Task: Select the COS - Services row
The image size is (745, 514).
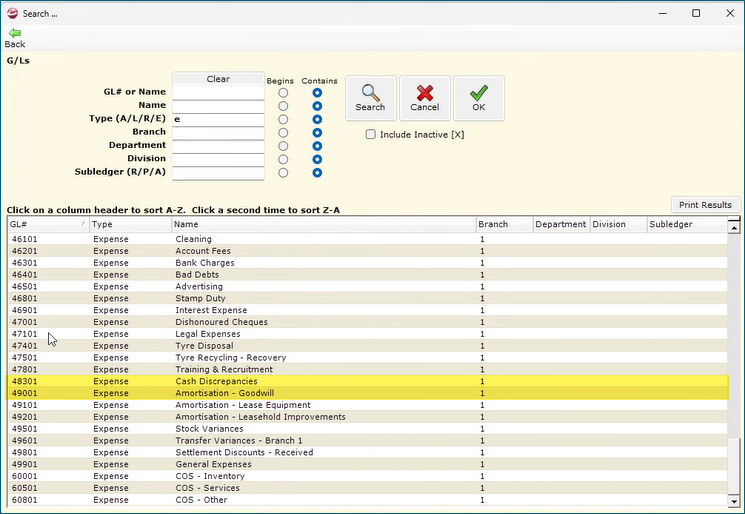Action: point(368,488)
